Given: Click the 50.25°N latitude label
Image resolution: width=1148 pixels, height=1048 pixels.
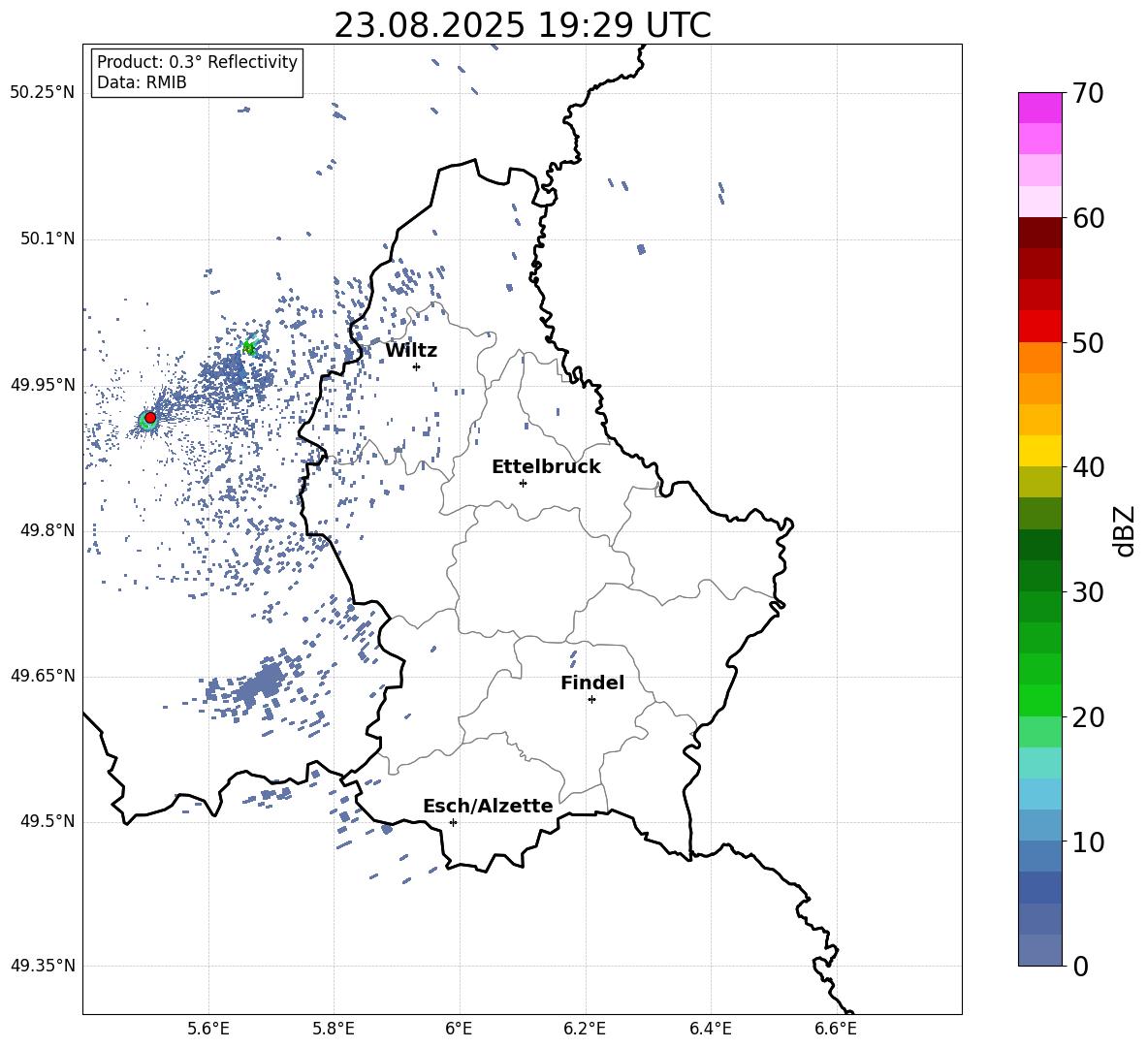Looking at the screenshot, I should (43, 93).
